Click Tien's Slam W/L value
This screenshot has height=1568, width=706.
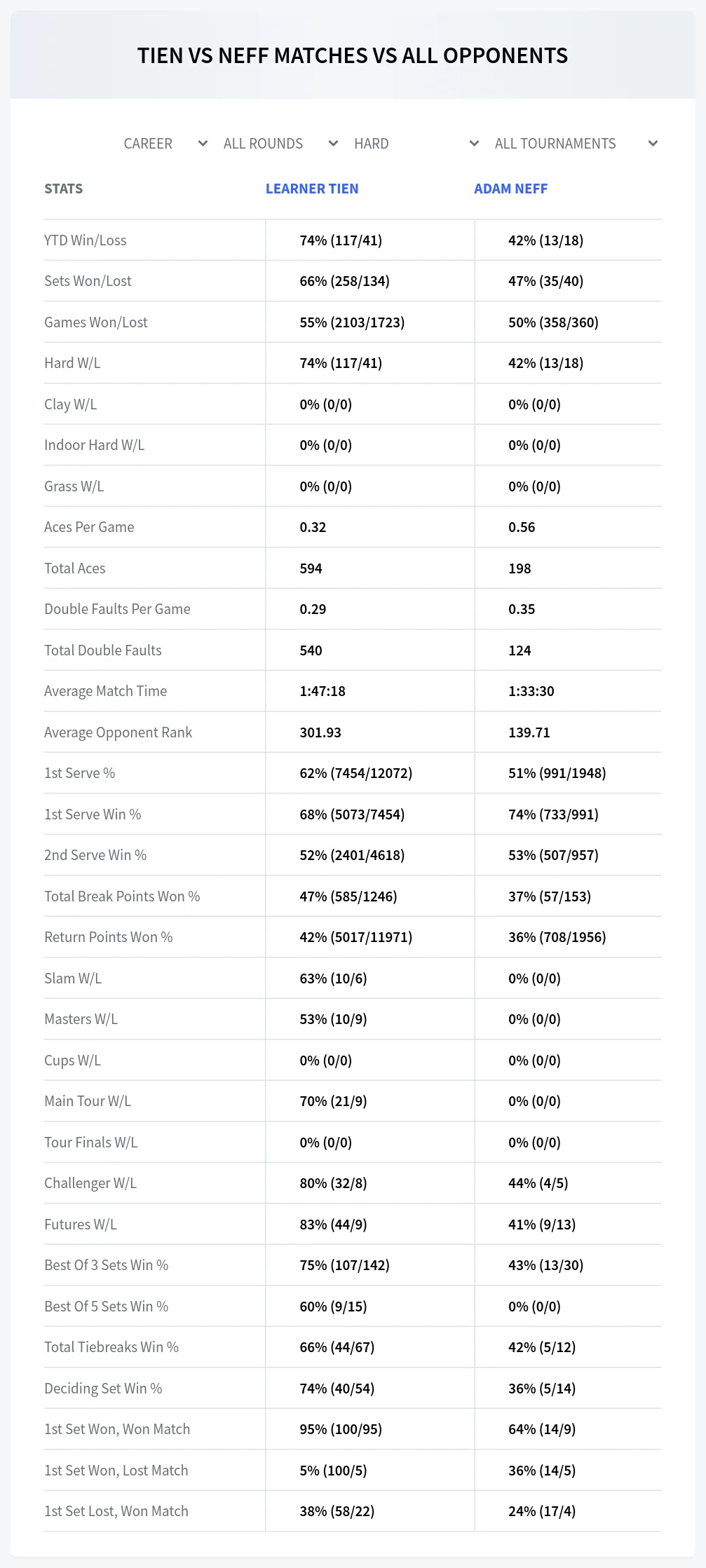333,979
